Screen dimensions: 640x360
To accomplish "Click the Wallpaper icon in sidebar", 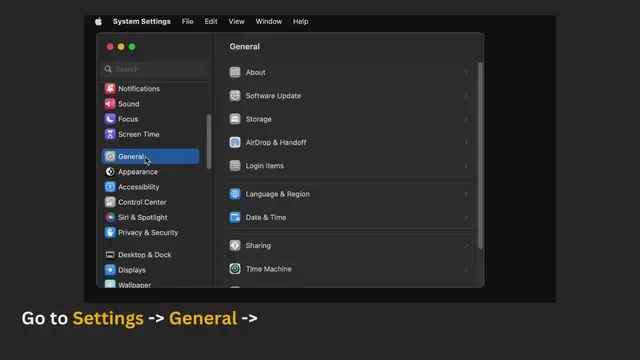I will (x=110, y=284).
